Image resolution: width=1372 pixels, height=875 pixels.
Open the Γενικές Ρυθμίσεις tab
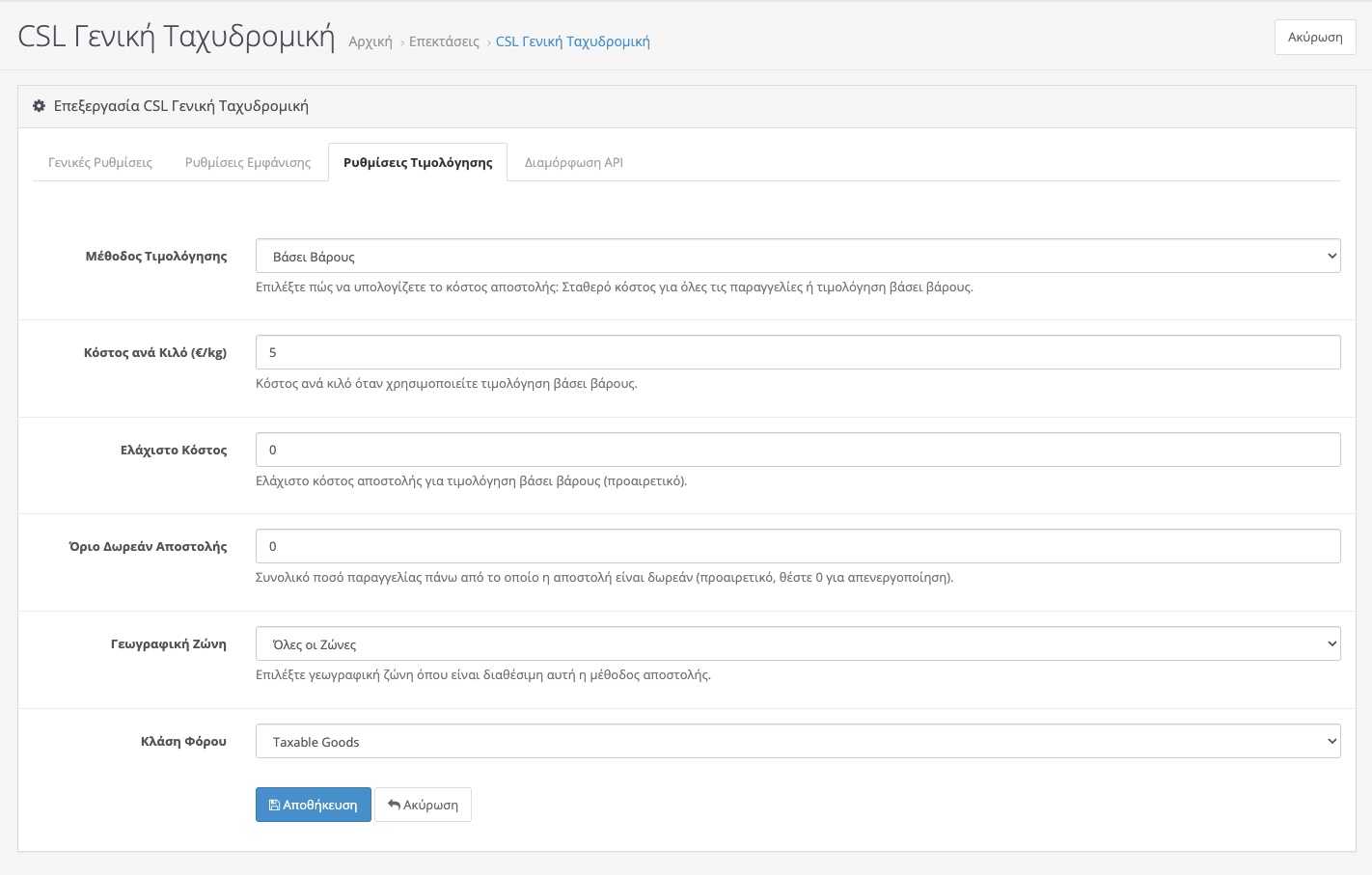point(100,162)
